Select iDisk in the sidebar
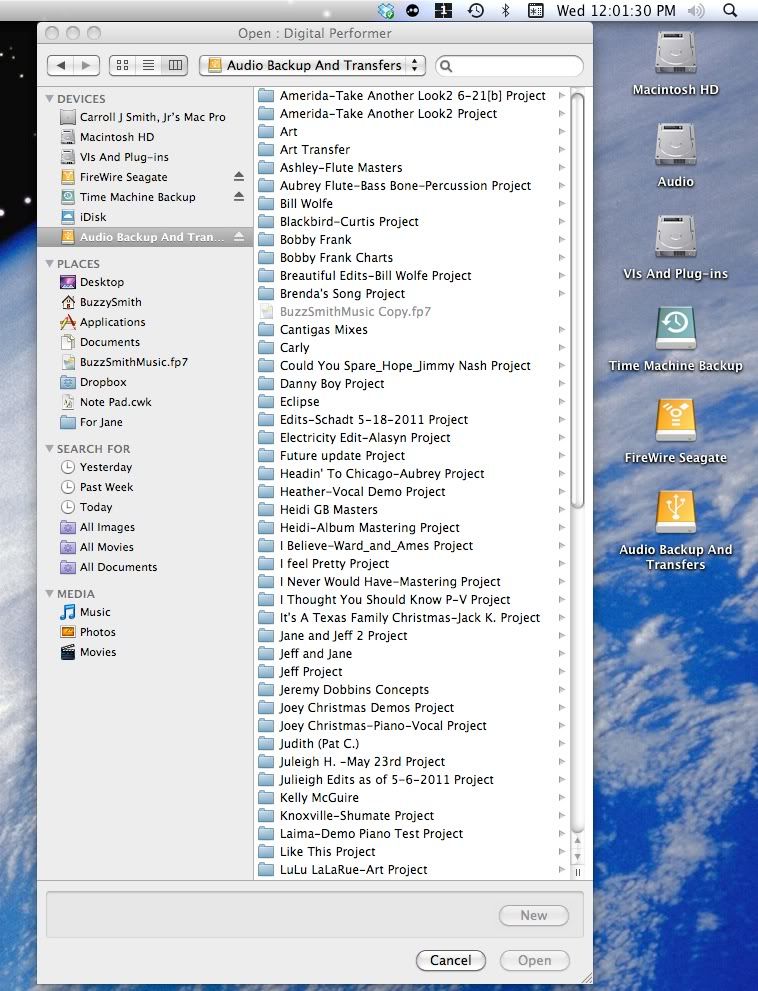The height and width of the screenshot is (991, 758). pyautogui.click(x=145, y=217)
